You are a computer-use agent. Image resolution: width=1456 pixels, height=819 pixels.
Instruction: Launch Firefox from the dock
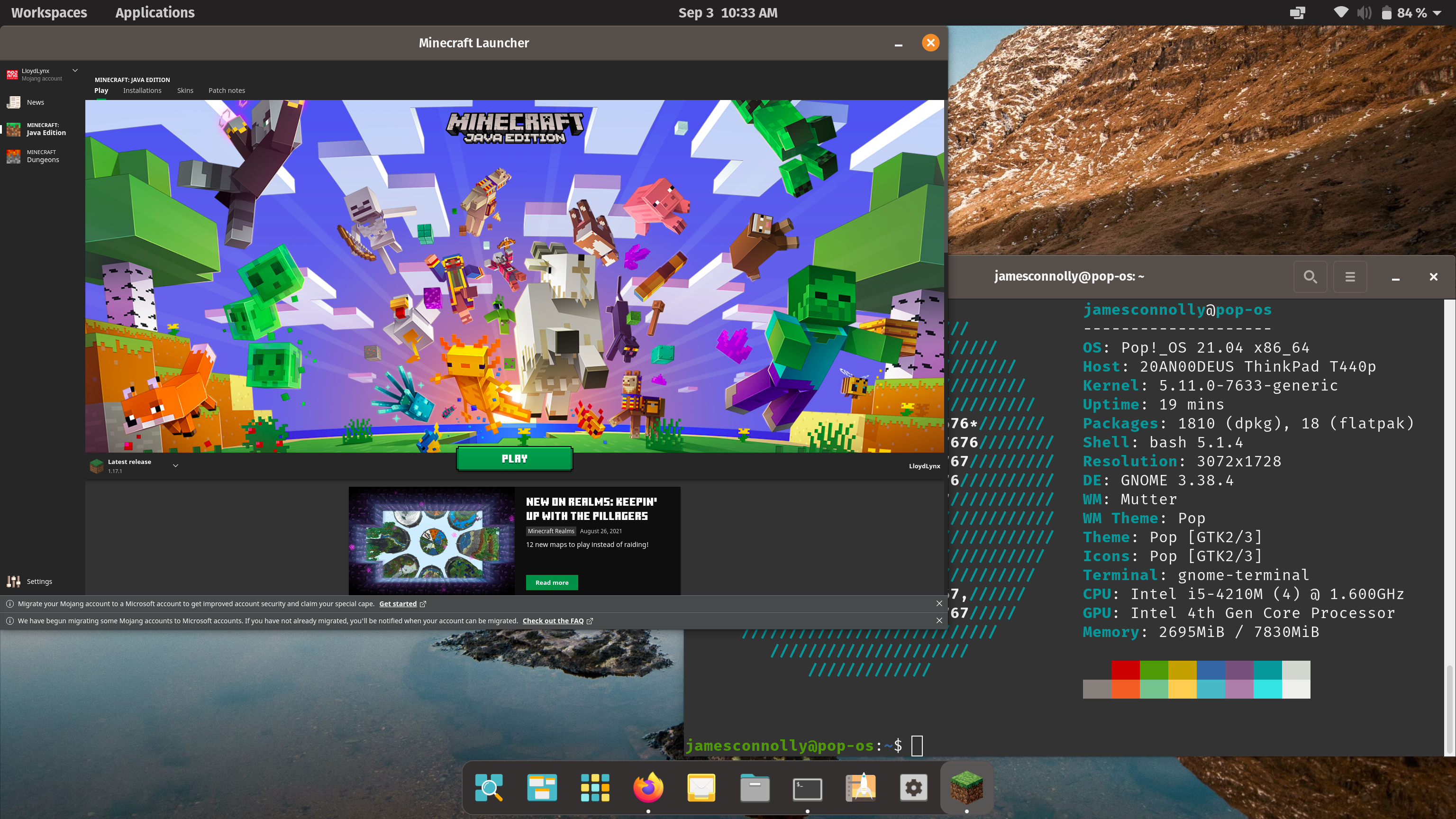tap(648, 787)
